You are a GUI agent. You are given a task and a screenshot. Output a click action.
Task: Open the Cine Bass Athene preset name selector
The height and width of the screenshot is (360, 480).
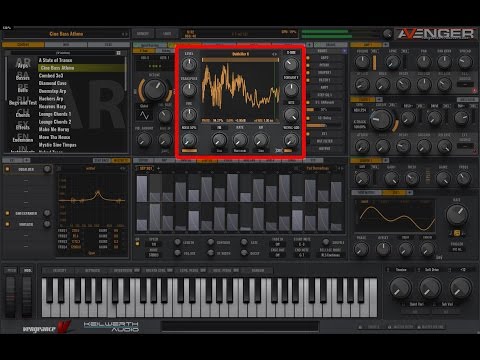[x=66, y=34]
